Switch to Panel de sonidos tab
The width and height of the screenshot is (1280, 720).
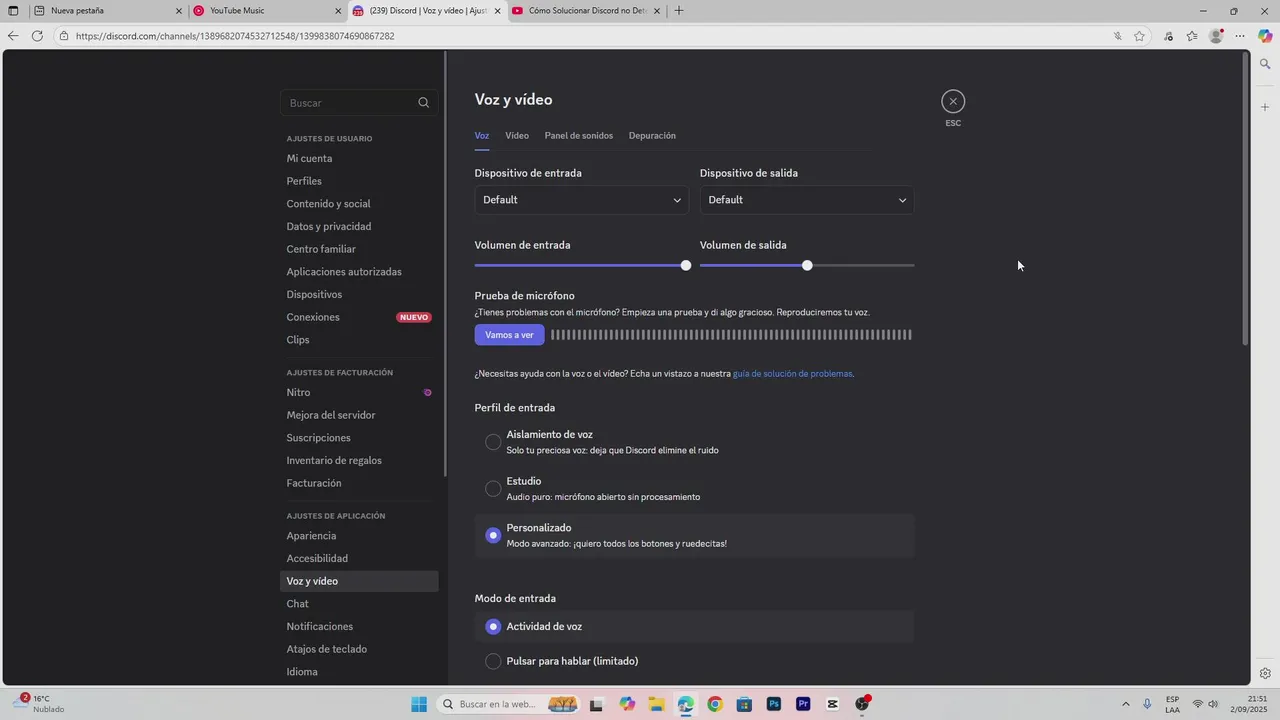579,135
